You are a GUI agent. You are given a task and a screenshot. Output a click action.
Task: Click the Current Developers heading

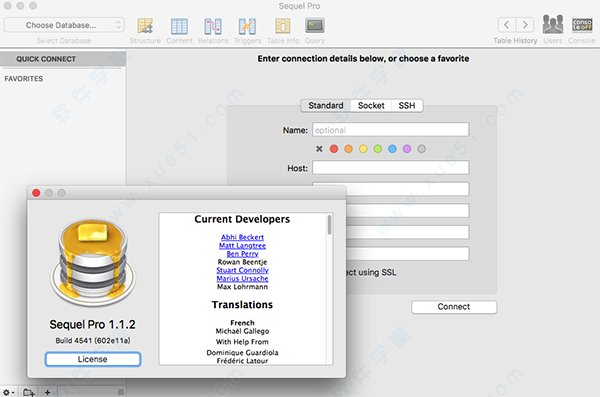pos(242,219)
